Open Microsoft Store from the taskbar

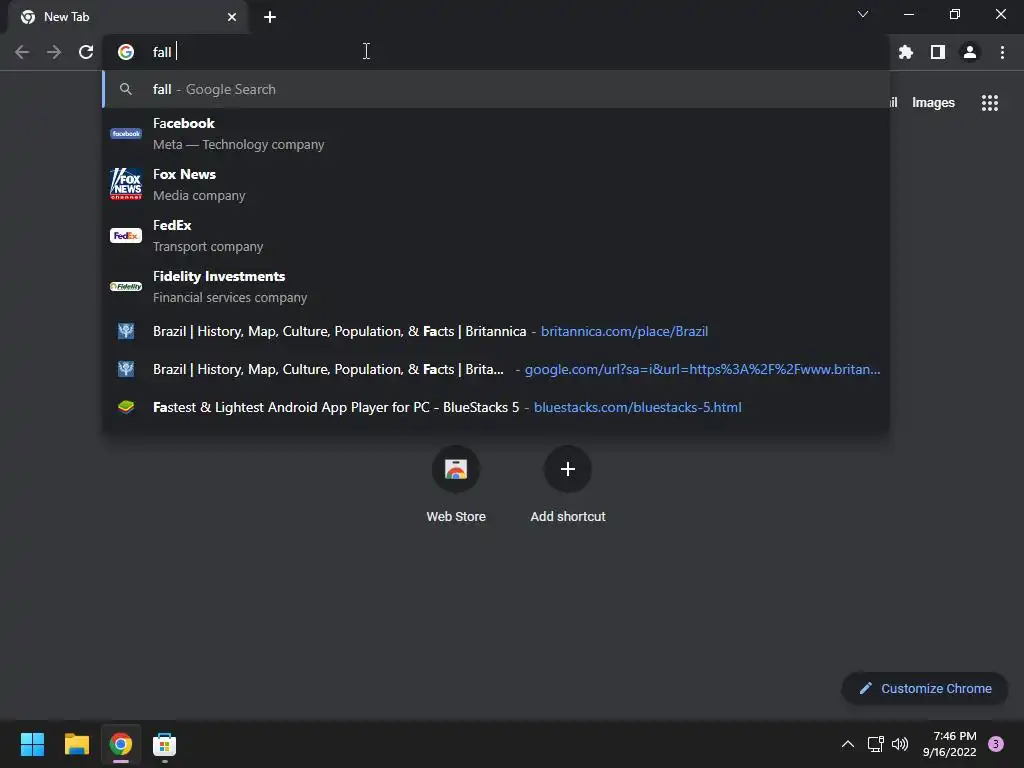[x=165, y=744]
